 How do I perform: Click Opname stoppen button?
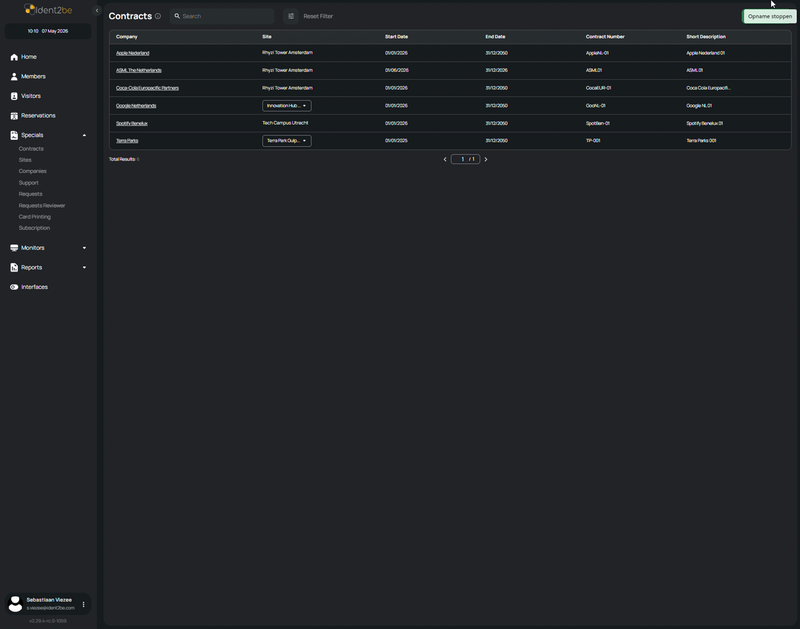pyautogui.click(x=769, y=16)
